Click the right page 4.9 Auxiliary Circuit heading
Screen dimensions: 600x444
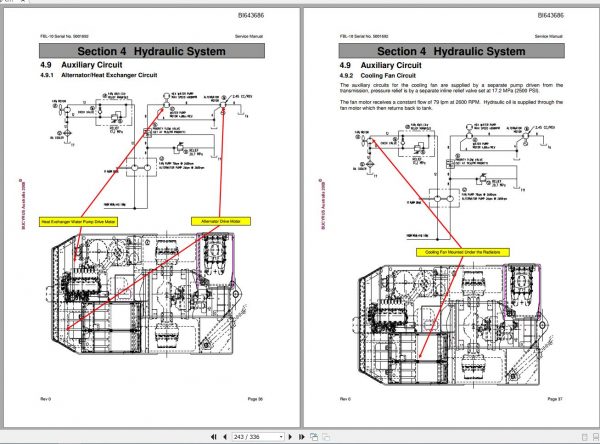click(380, 65)
